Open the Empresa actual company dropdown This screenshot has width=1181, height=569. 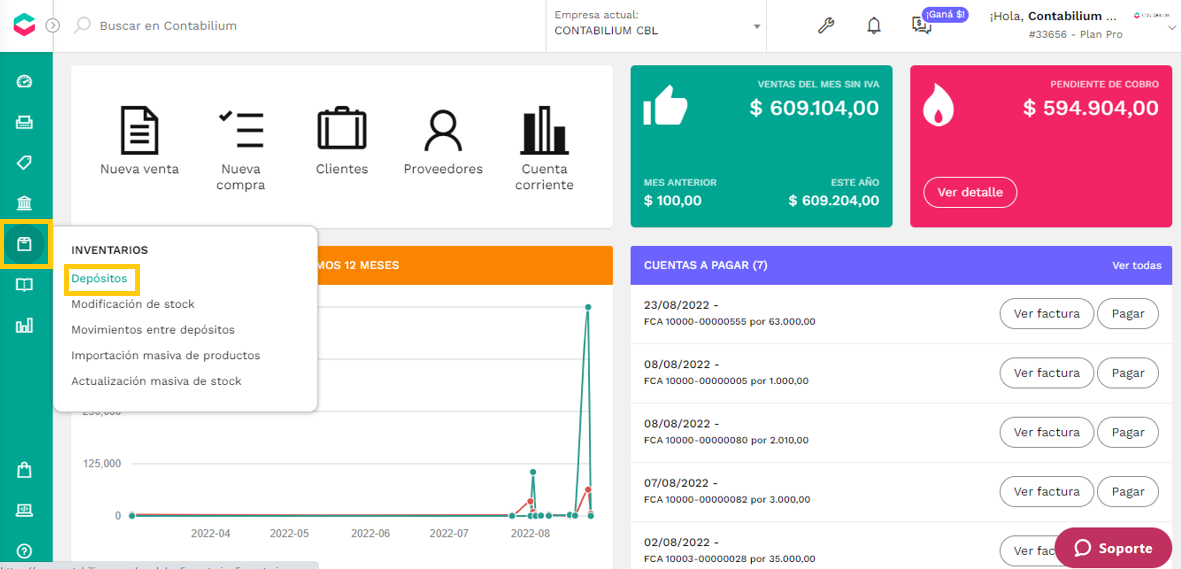tap(657, 25)
